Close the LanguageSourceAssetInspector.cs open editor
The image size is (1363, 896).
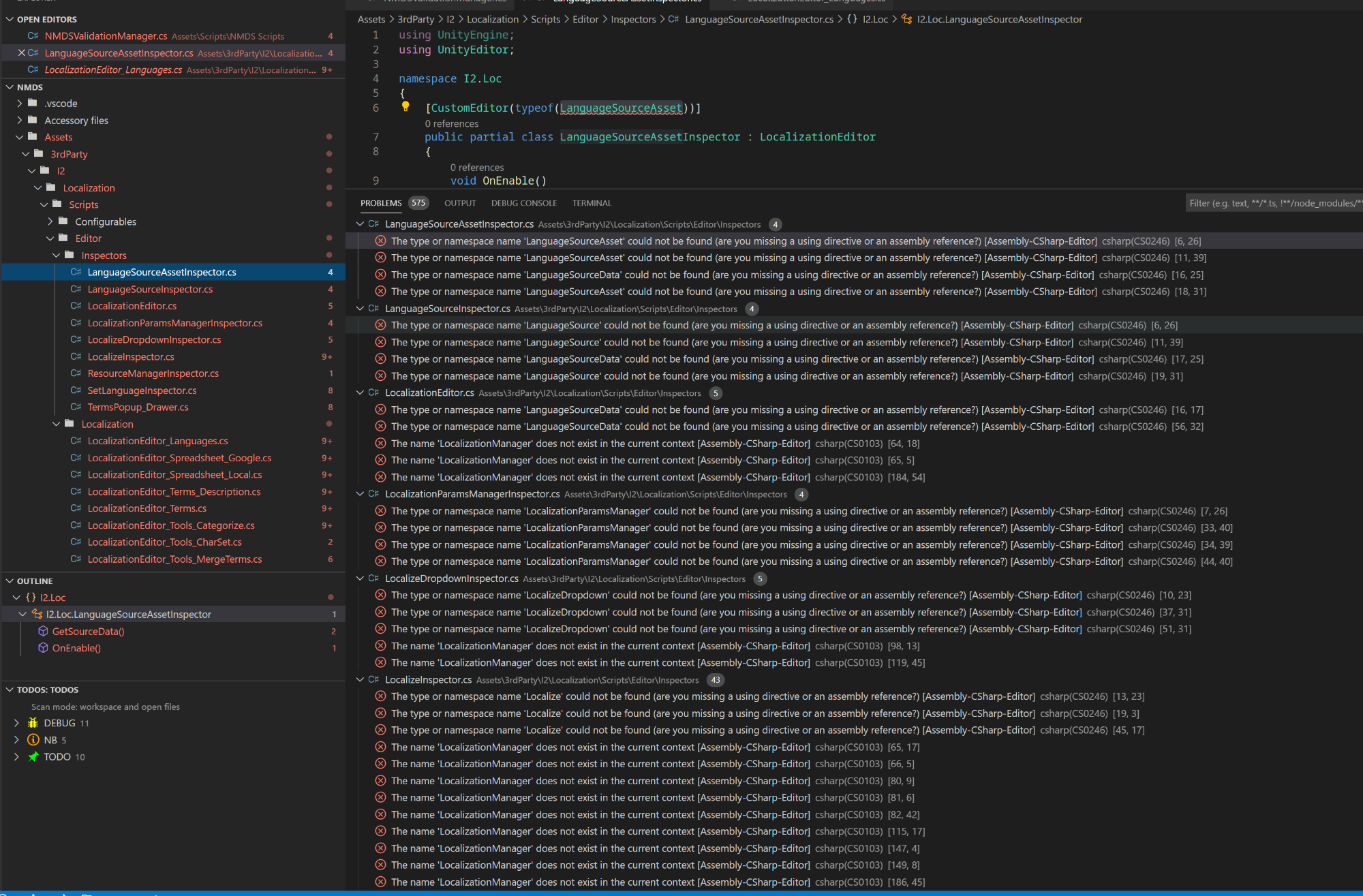click(x=21, y=53)
